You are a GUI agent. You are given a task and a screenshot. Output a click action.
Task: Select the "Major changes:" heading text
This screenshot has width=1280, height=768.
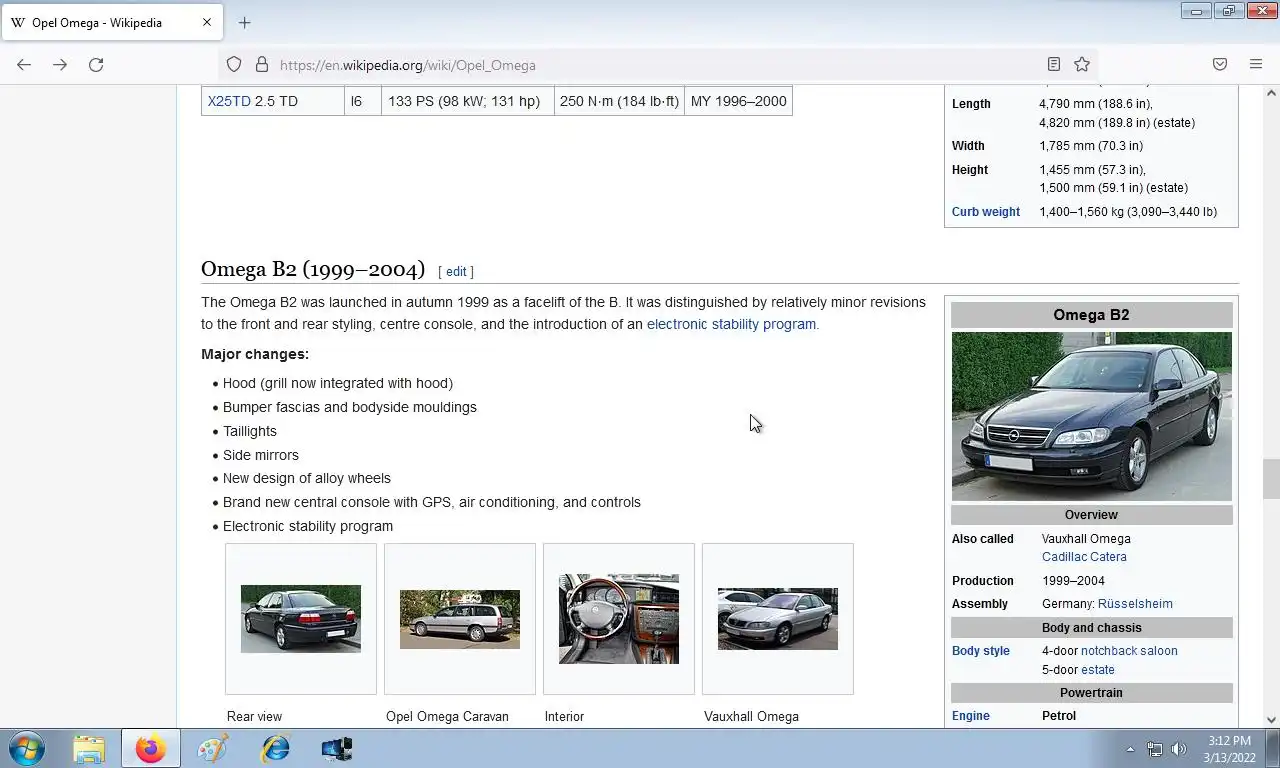[x=255, y=354]
